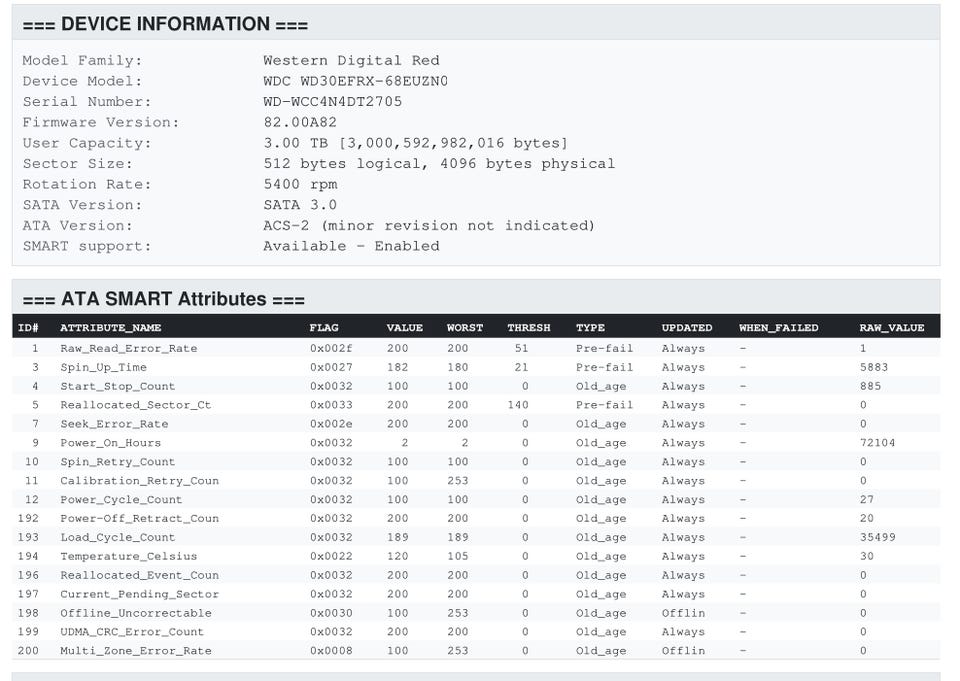Viewport: 960px width, 681px height.
Task: Click the ATA SMART Attributes section header
Action: tap(163, 299)
